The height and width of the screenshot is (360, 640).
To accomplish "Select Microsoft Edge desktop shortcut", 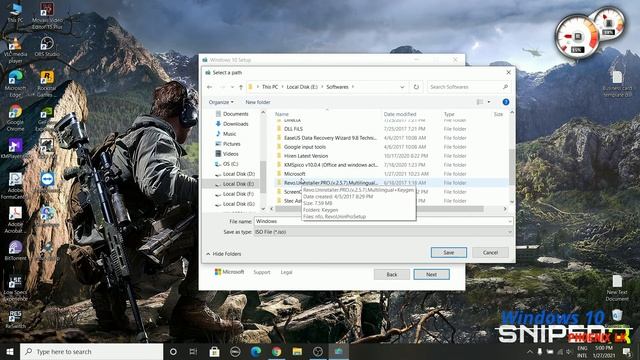I will click(x=16, y=83).
